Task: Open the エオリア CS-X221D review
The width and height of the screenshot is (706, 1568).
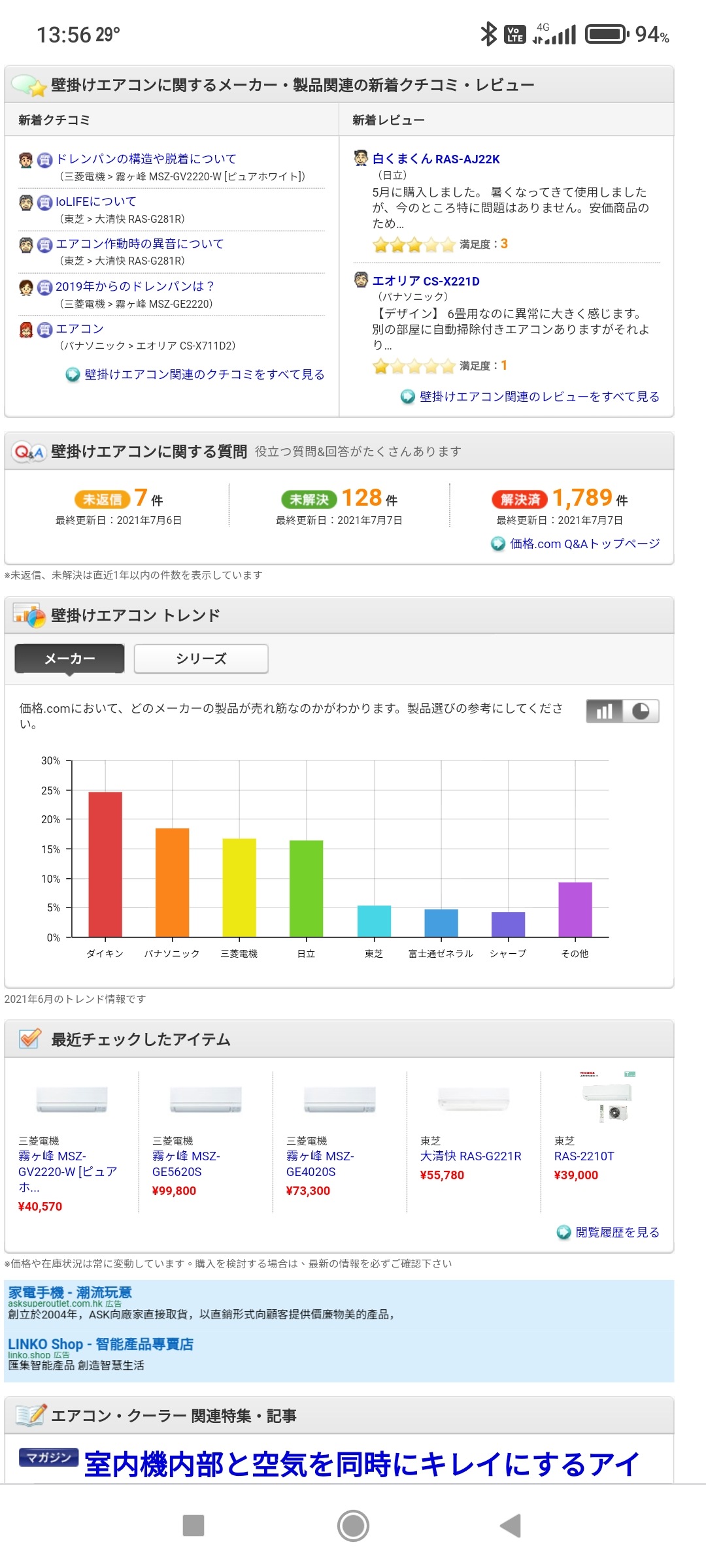Action: 426,281
